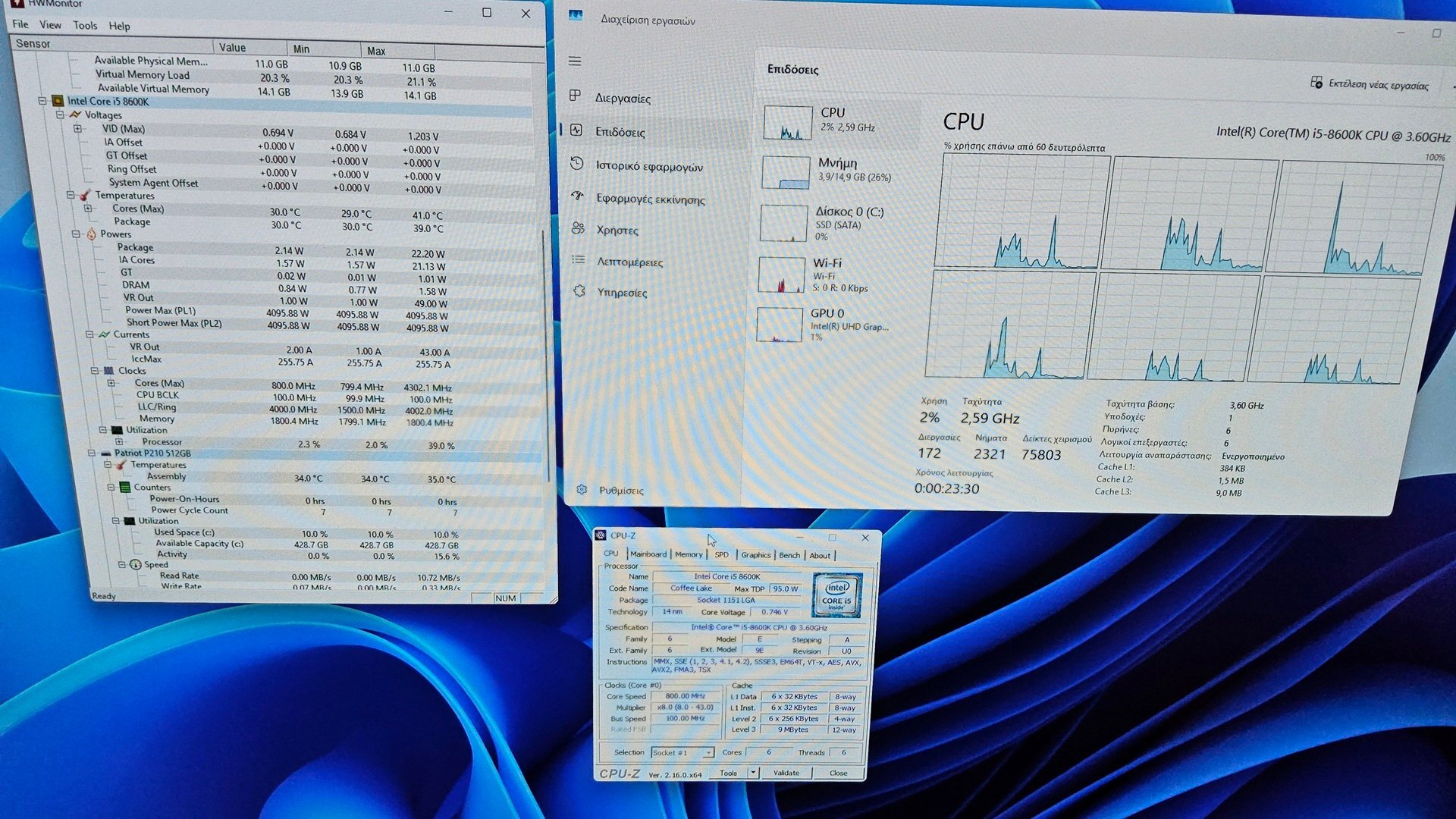Select the Ιστορικό εφαρμογών history icon

coord(576,164)
